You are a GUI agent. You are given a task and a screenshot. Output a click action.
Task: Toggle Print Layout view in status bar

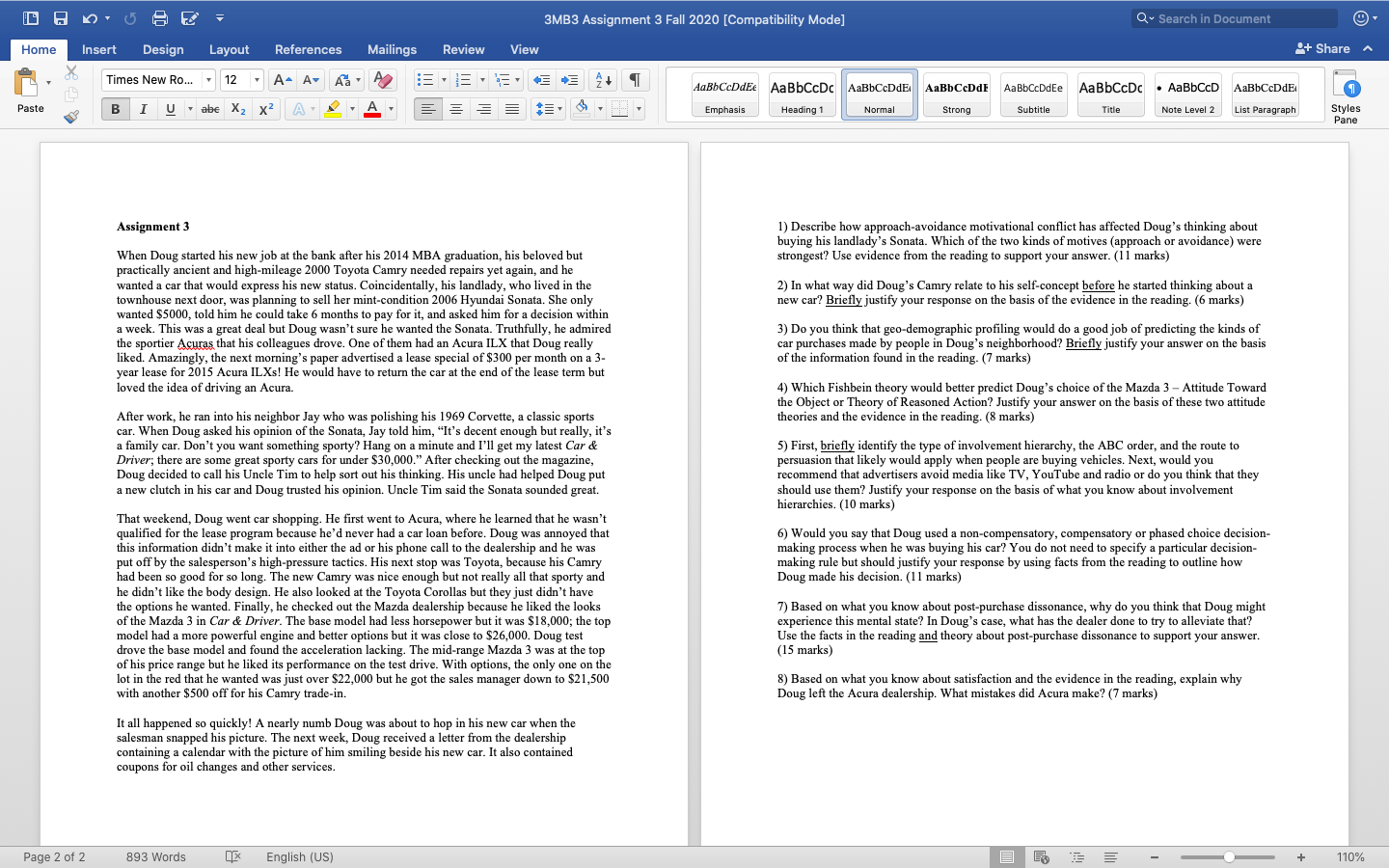tap(1007, 857)
